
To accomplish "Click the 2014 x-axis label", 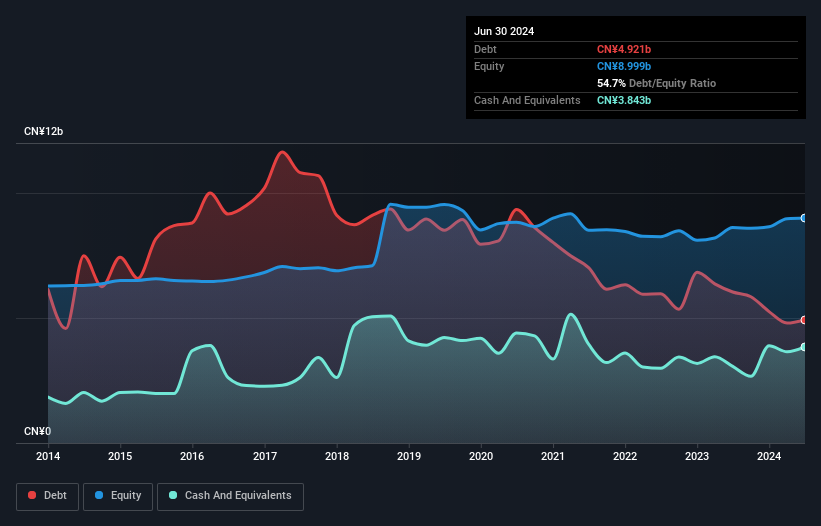I will coord(48,456).
